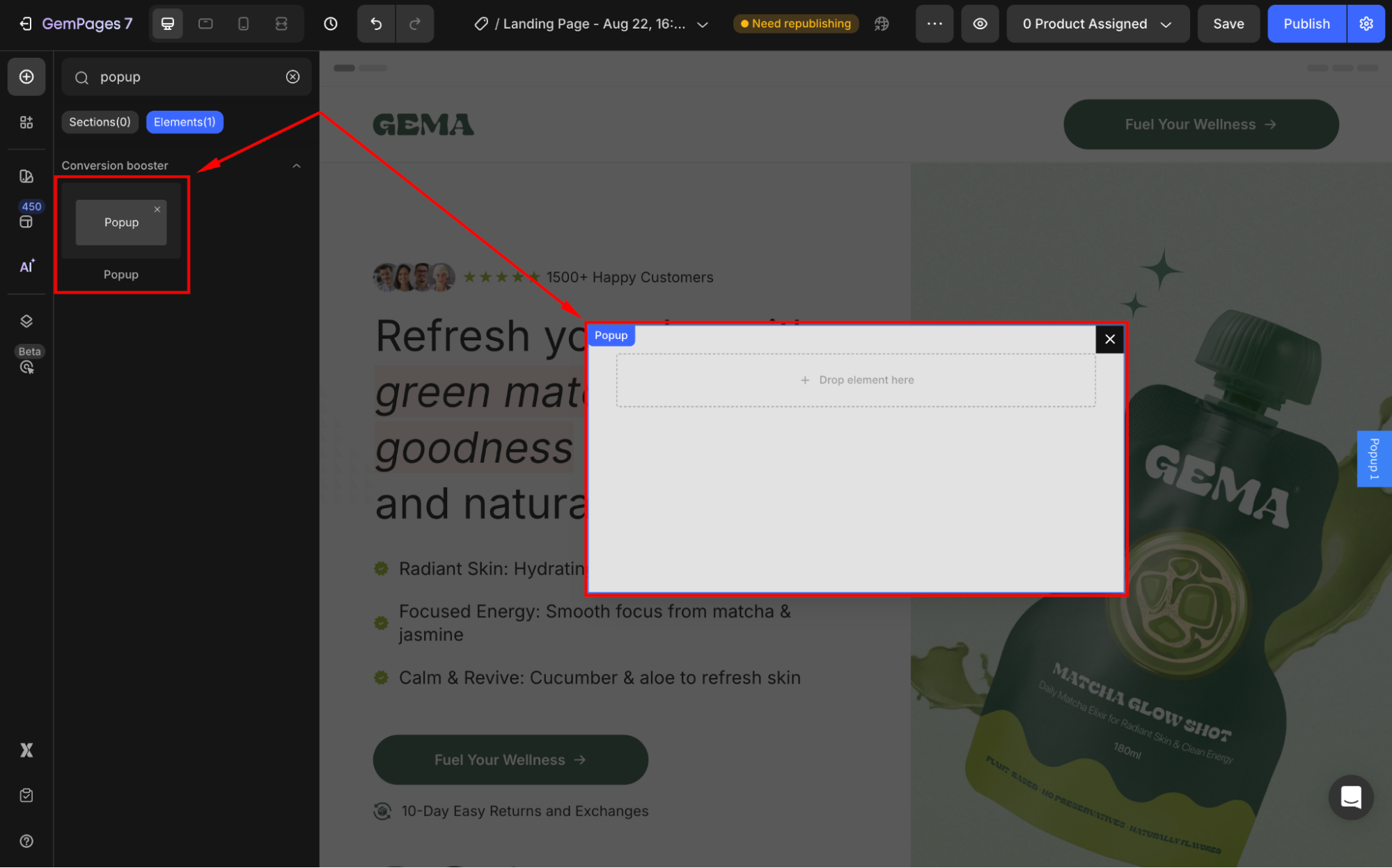1392x868 pixels.
Task: Open the AI assistant sidebar icon
Action: coord(26,267)
